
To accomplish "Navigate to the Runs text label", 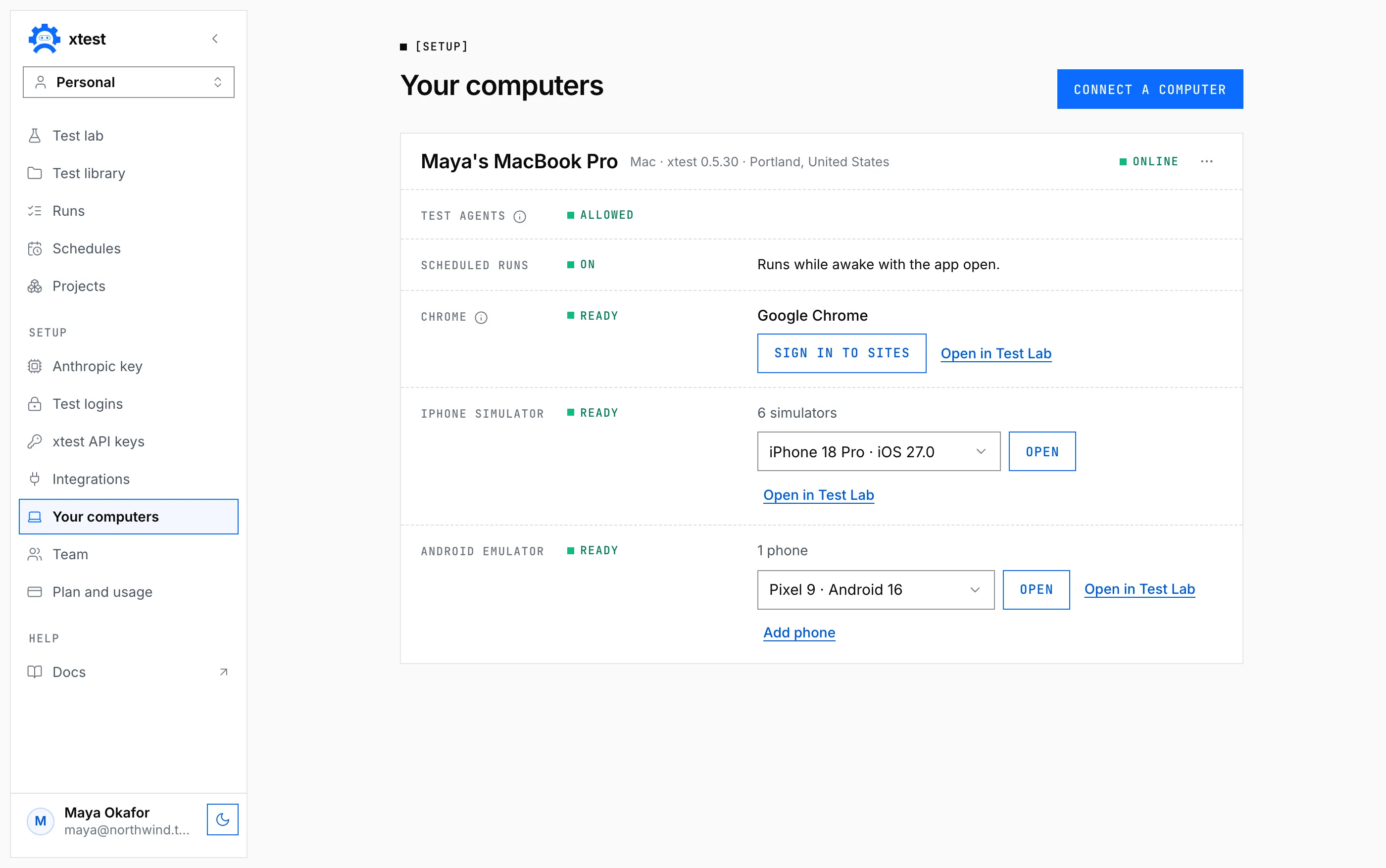I will click(68, 211).
